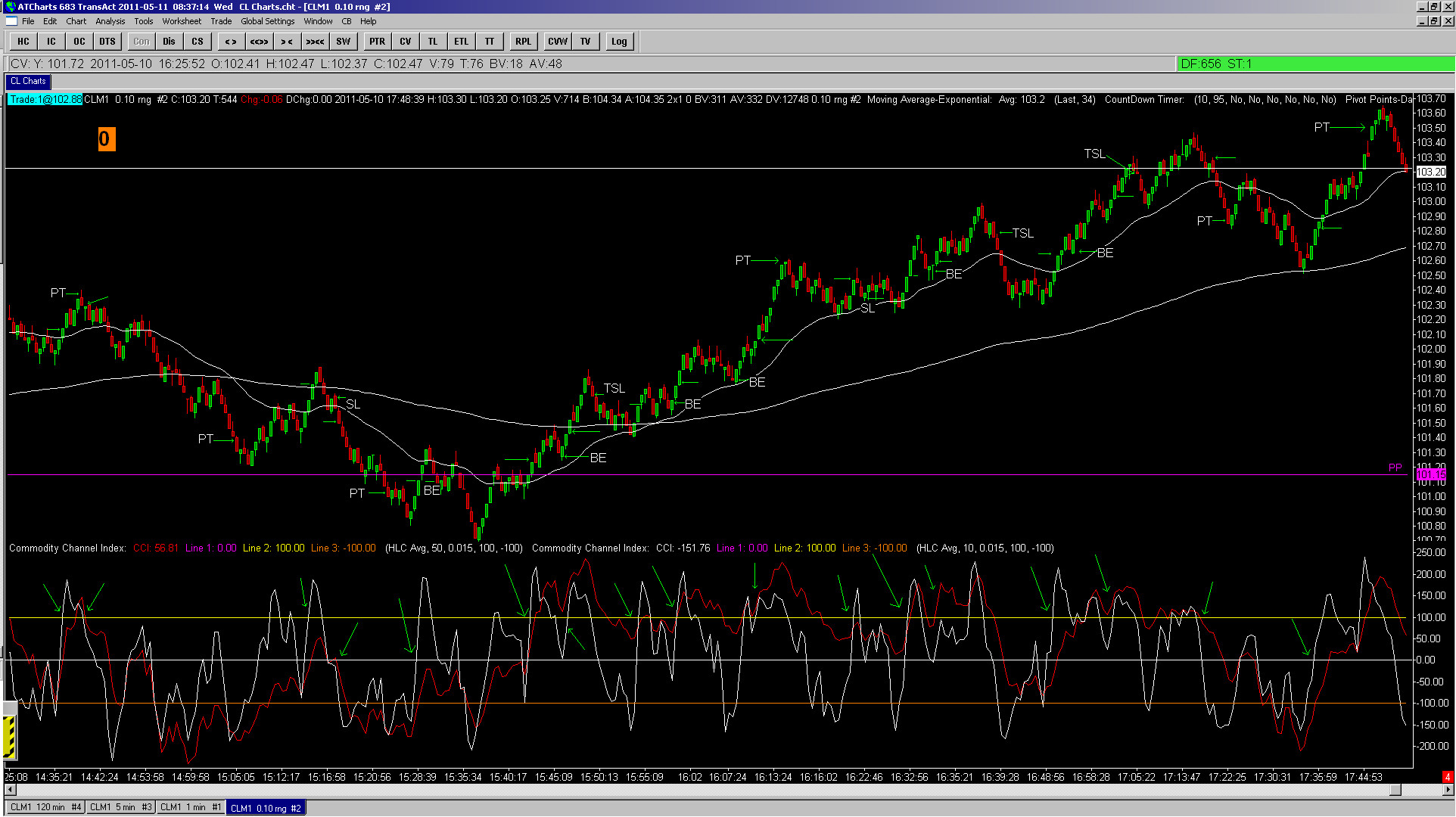Open the Global Settings menu
This screenshot has height=817, width=1456.
point(267,21)
